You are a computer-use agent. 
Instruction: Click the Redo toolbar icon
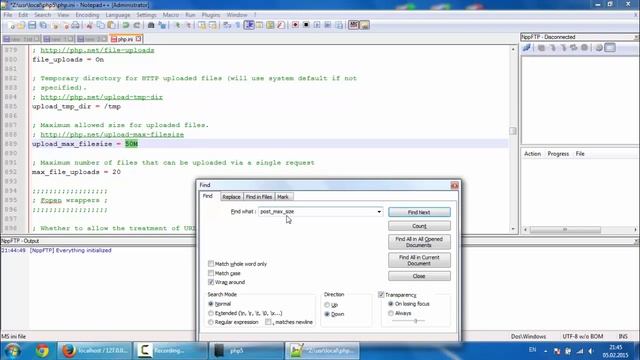(137, 25)
